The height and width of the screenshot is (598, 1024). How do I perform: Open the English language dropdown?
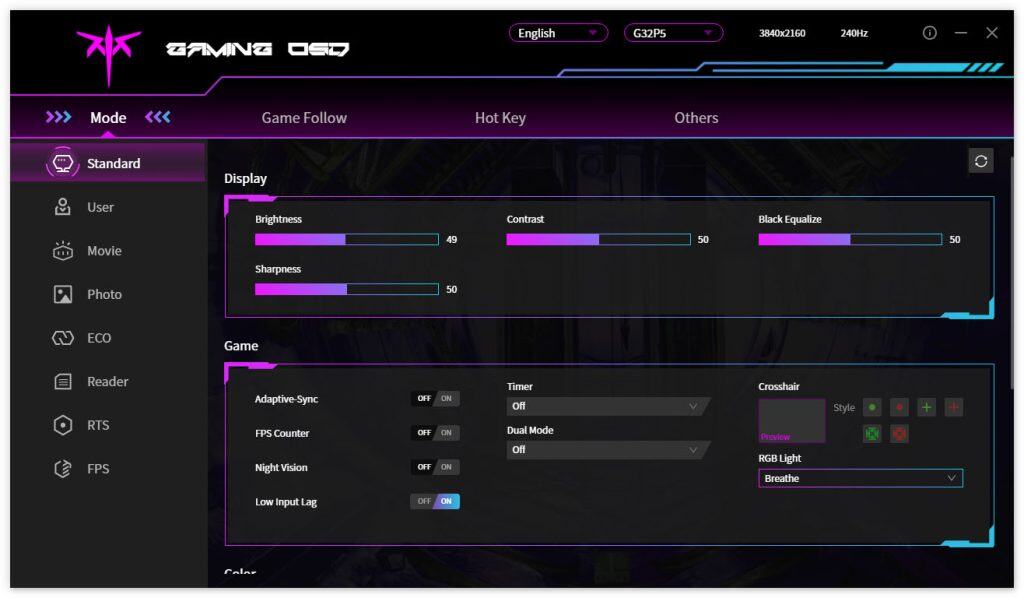point(558,33)
